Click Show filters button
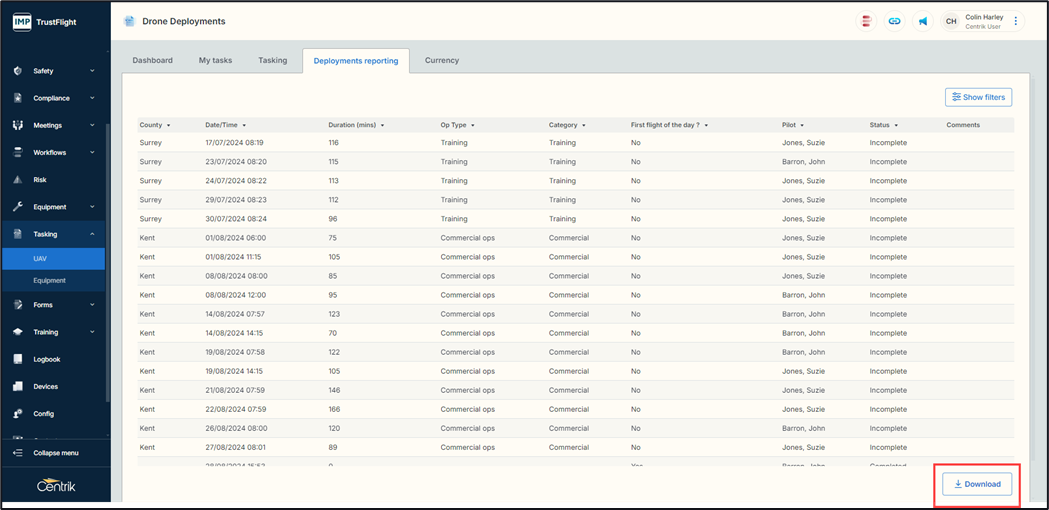 point(978,97)
